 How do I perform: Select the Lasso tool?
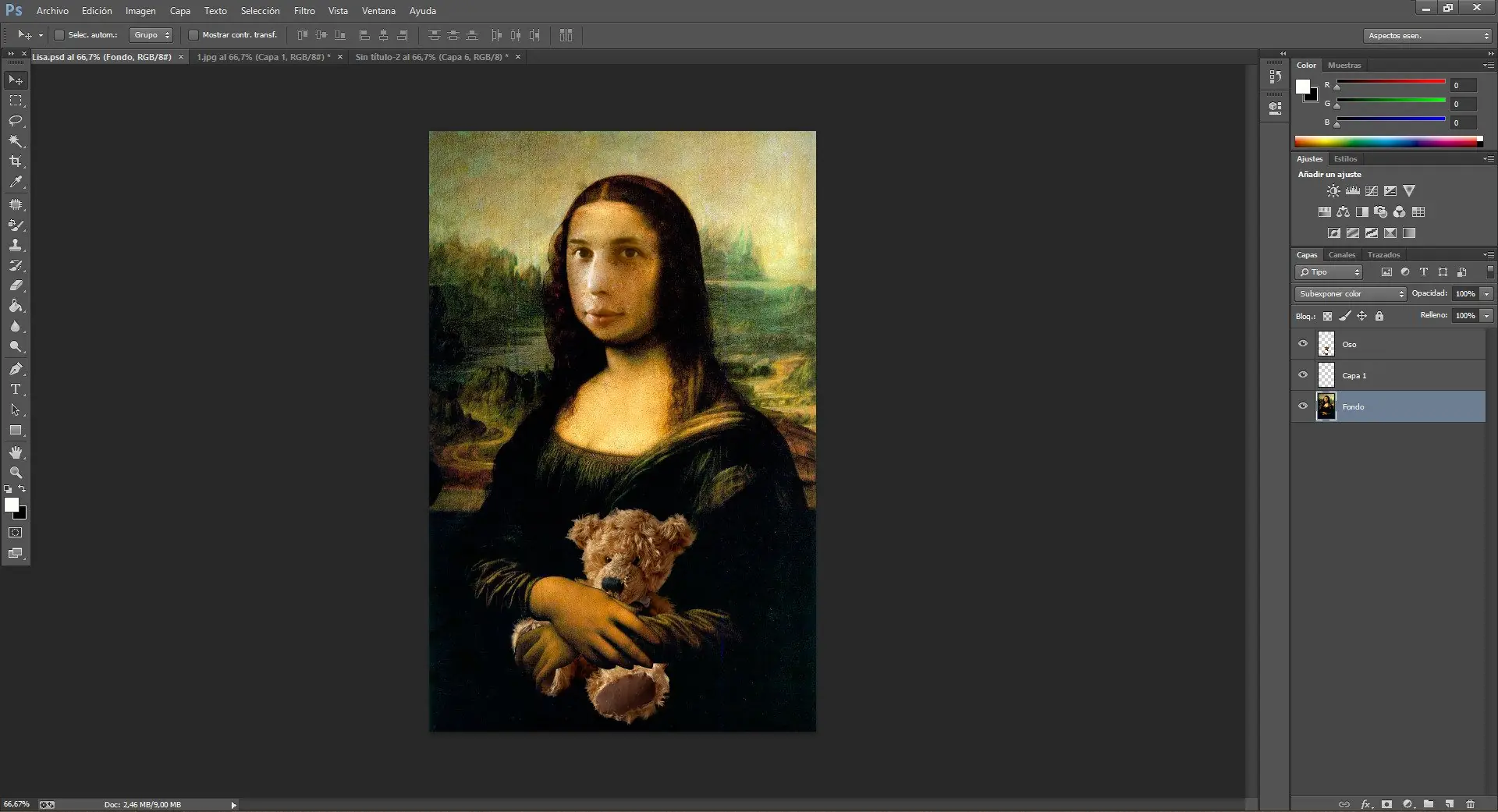pyautogui.click(x=16, y=121)
